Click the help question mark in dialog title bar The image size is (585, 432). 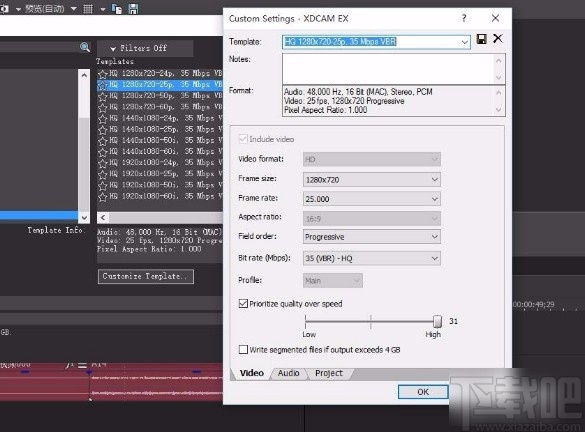click(464, 18)
